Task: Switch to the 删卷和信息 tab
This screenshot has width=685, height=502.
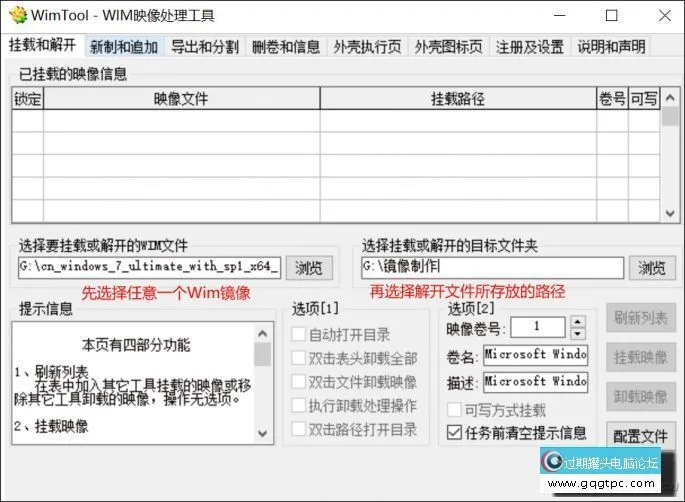Action: 286,47
